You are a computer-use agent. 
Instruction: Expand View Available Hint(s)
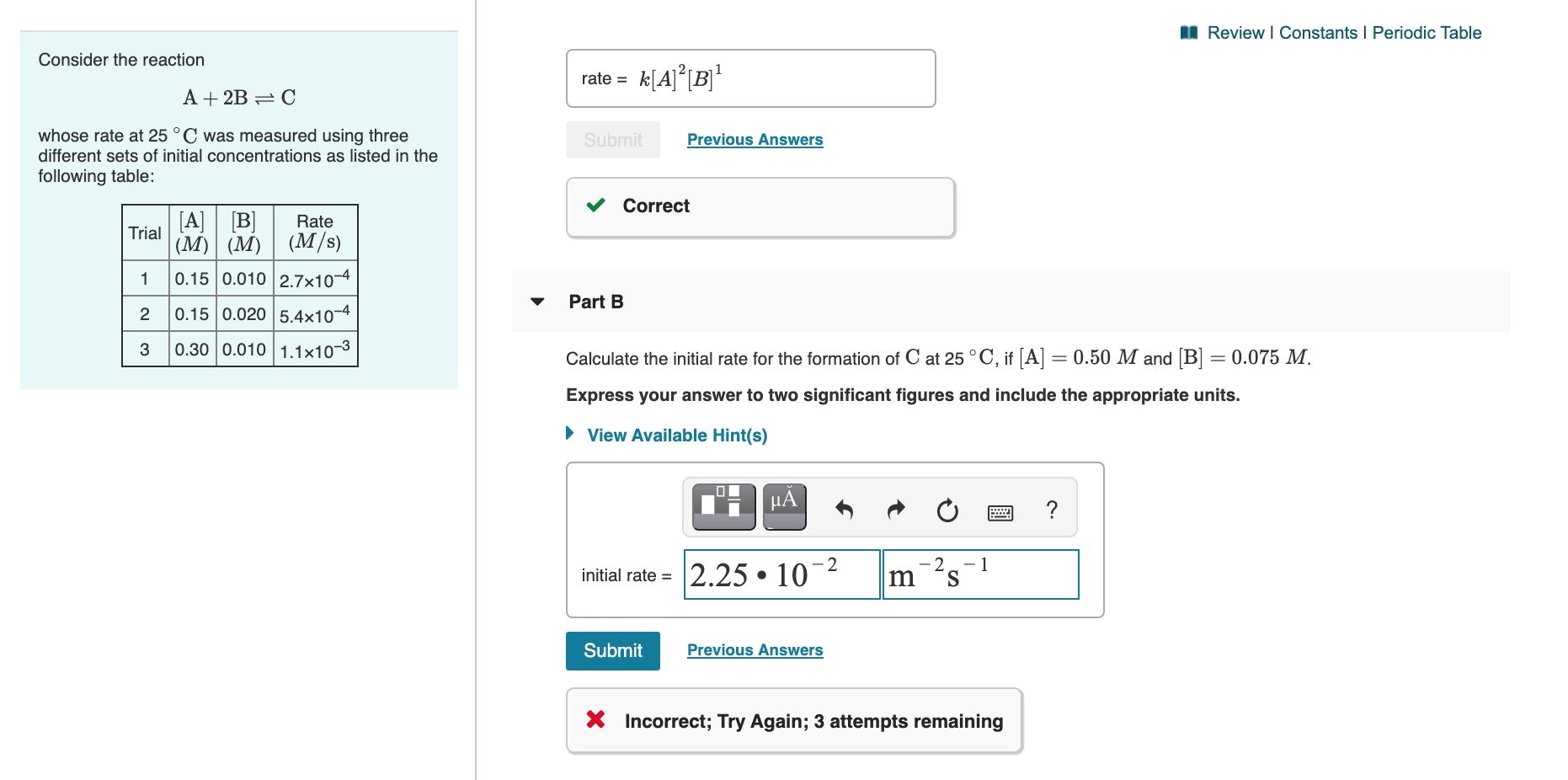pyautogui.click(x=676, y=435)
